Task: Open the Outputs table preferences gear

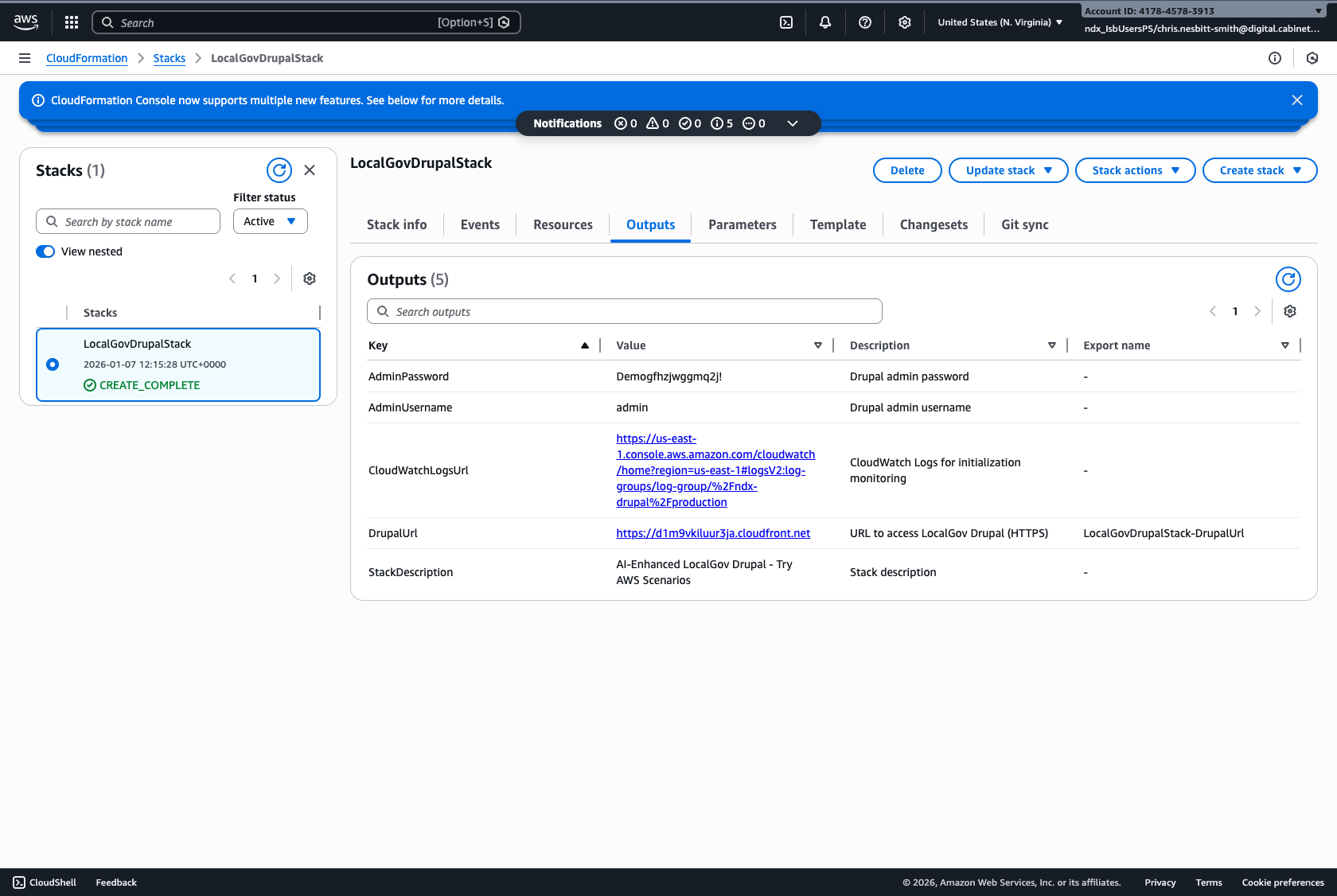Action: (x=1290, y=311)
